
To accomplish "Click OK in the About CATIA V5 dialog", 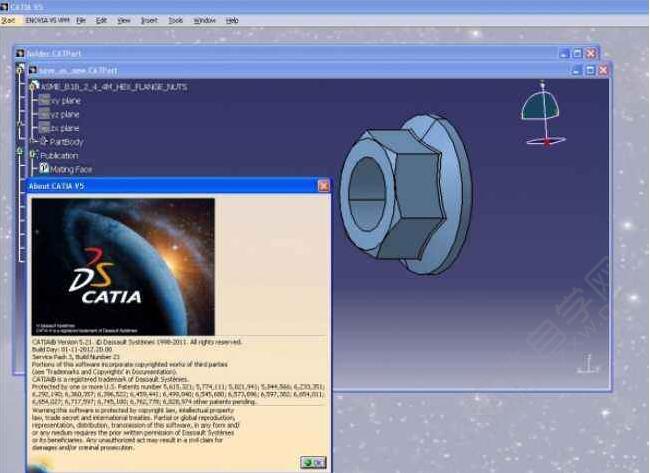I will coord(313,462).
